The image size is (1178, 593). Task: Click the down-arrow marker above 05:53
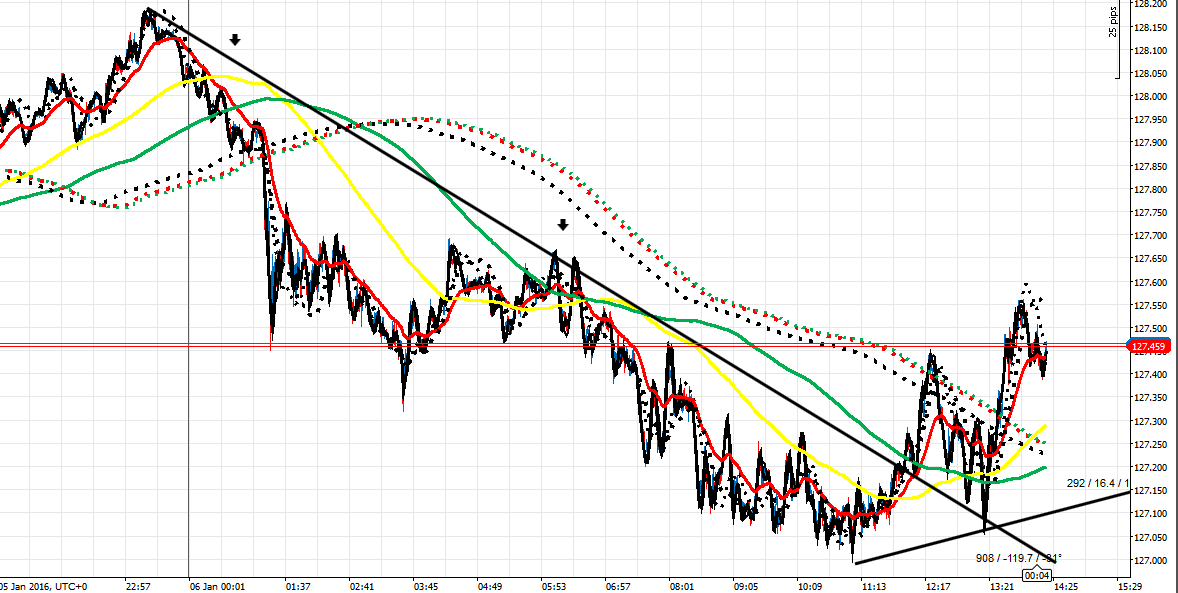563,225
